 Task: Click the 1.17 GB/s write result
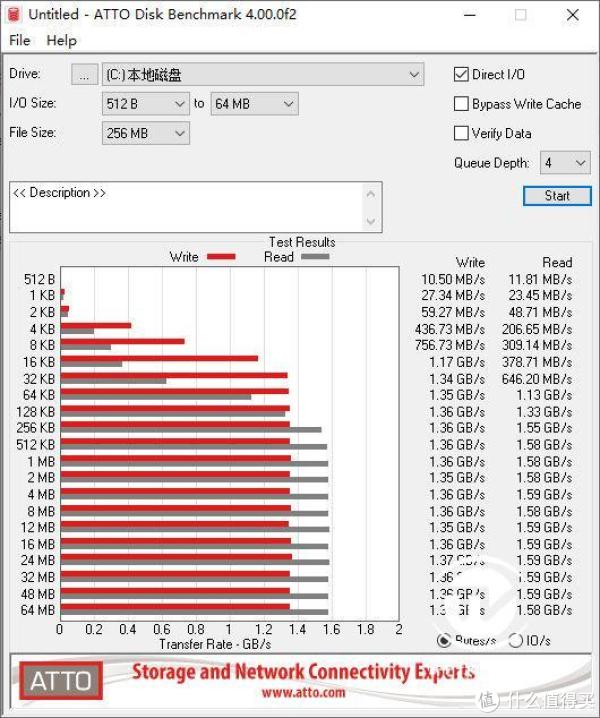pos(457,362)
